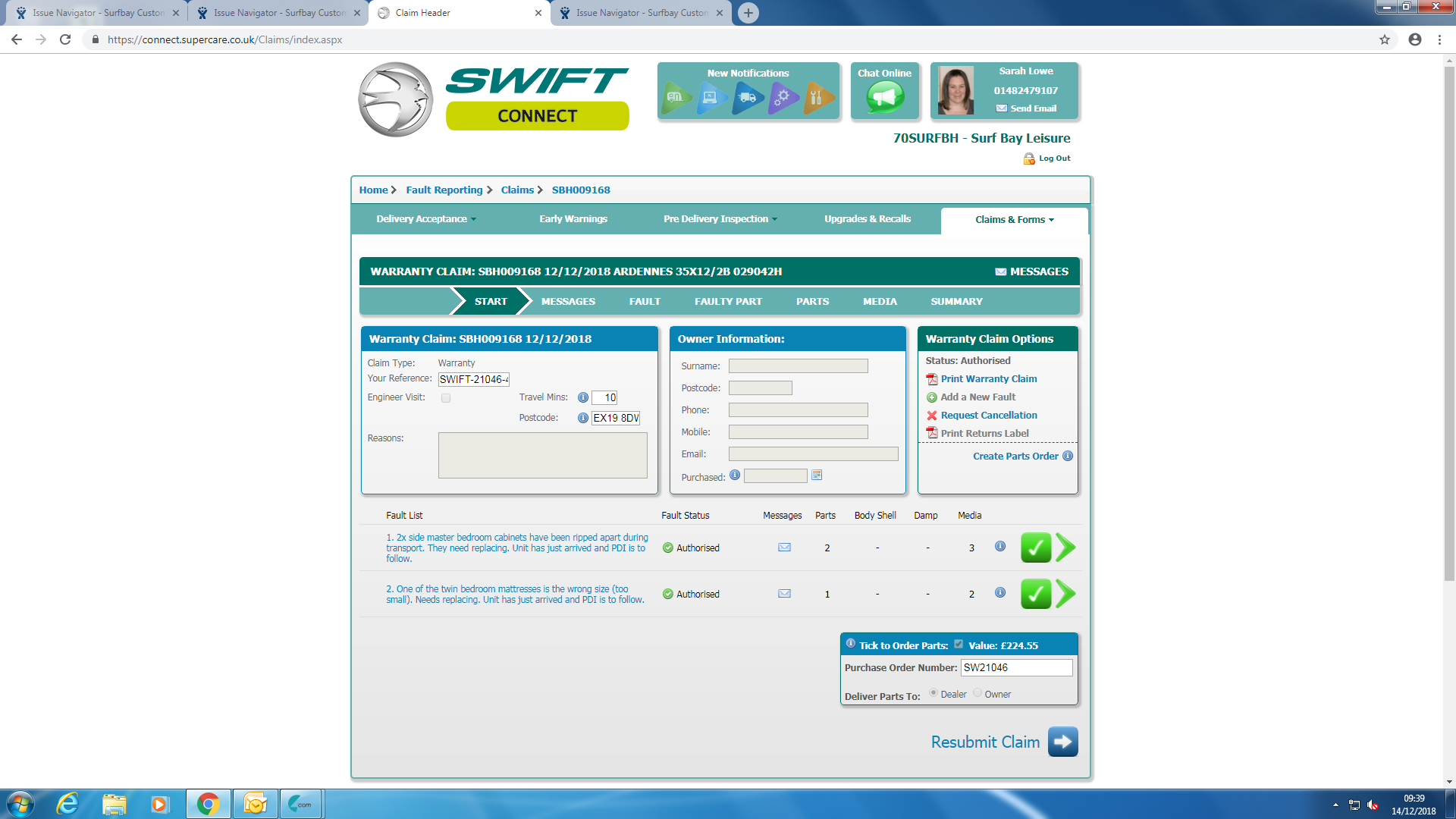This screenshot has width=1456, height=819.
Task: Click the Print Warranty Claim link
Action: pyautogui.click(x=988, y=379)
